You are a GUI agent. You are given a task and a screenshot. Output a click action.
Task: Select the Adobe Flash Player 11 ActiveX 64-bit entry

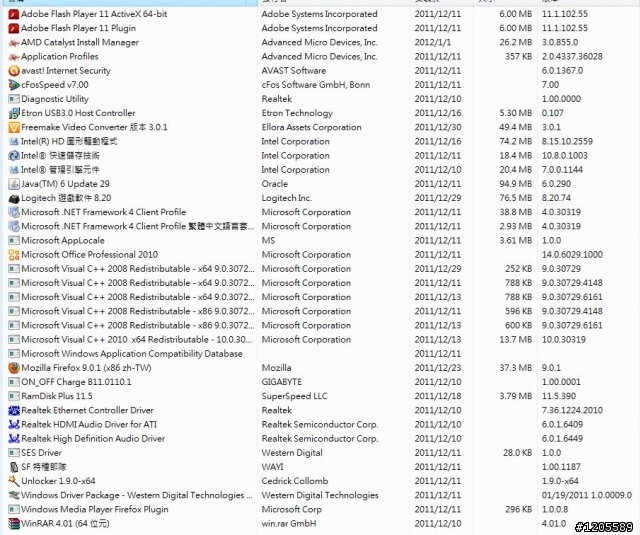pyautogui.click(x=94, y=14)
